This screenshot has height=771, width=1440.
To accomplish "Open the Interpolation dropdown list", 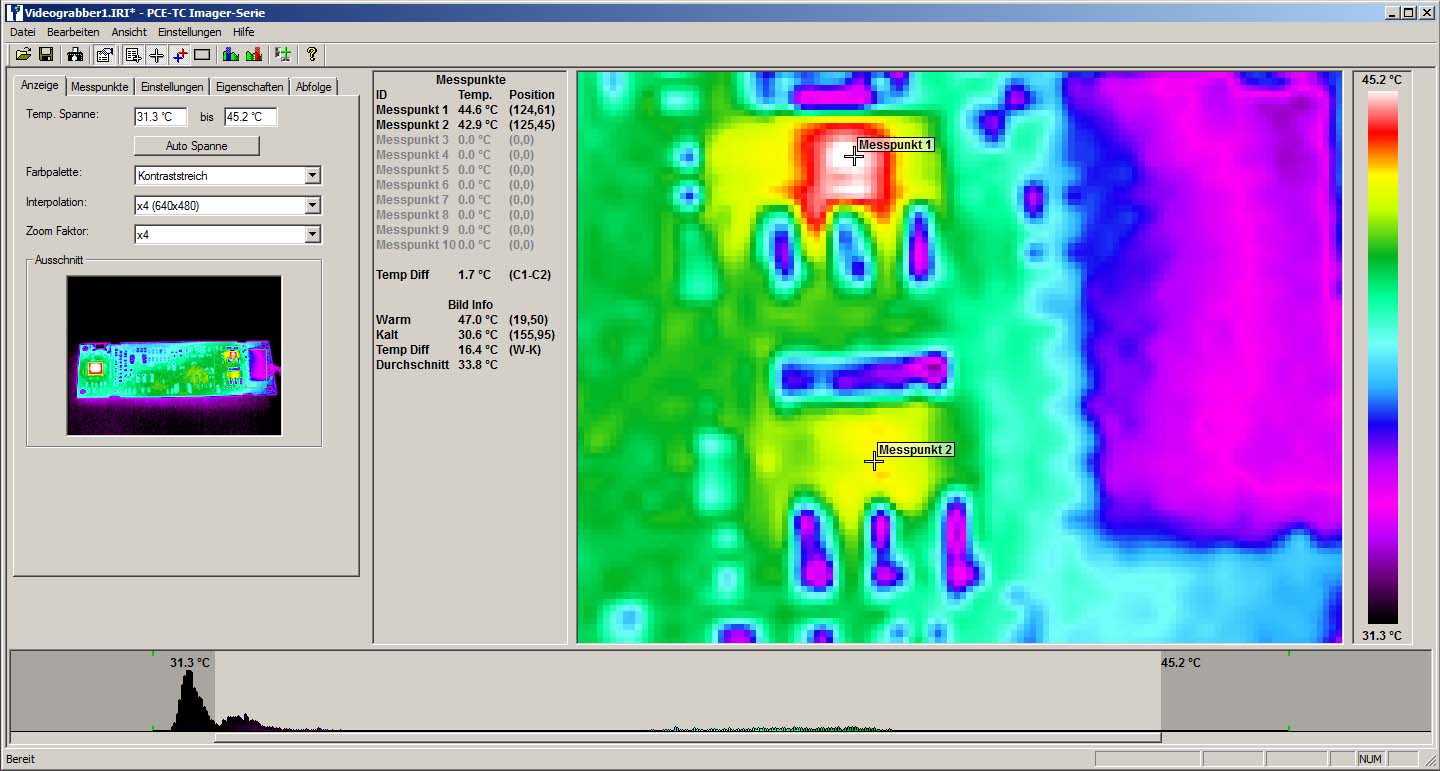I will point(312,206).
